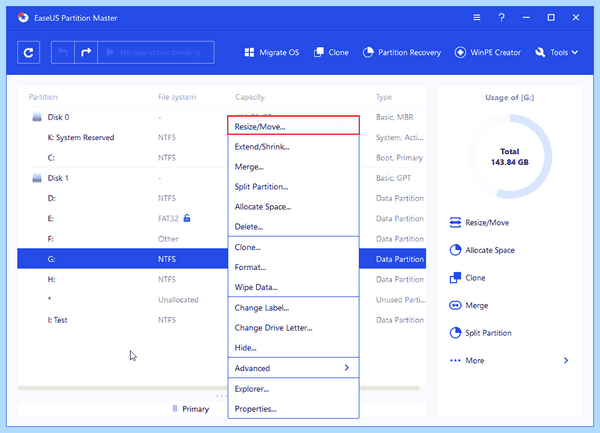Expand More options chevron
The width and height of the screenshot is (600, 433).
coord(566,360)
